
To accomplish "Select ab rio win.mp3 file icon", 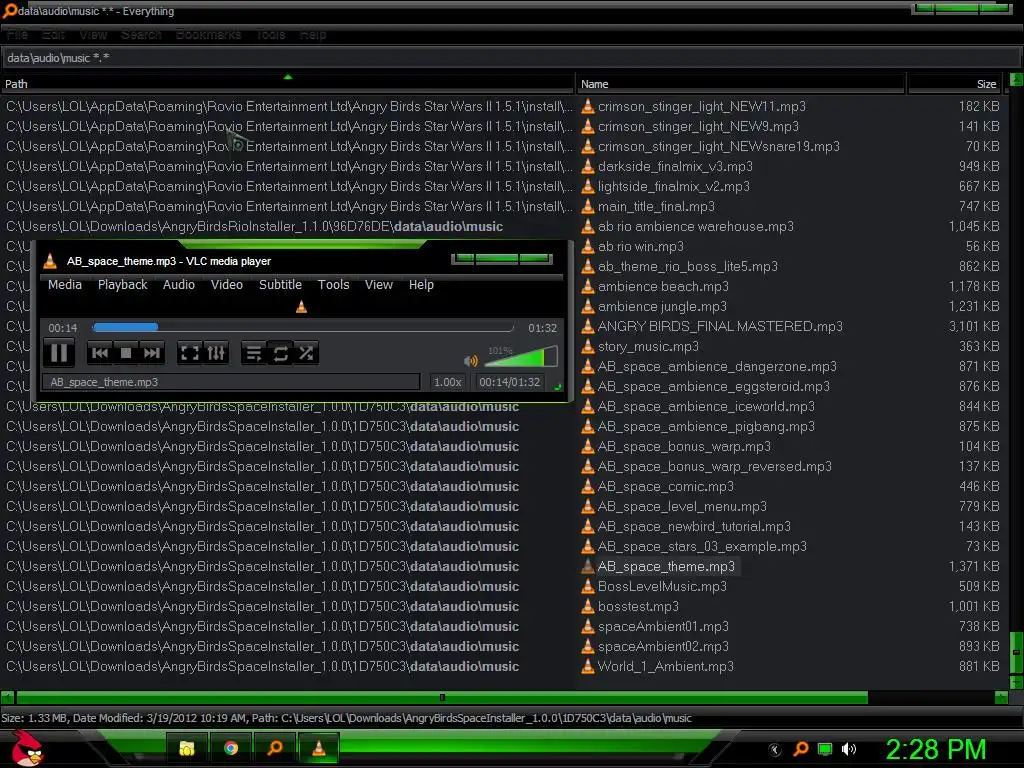I will pos(588,246).
